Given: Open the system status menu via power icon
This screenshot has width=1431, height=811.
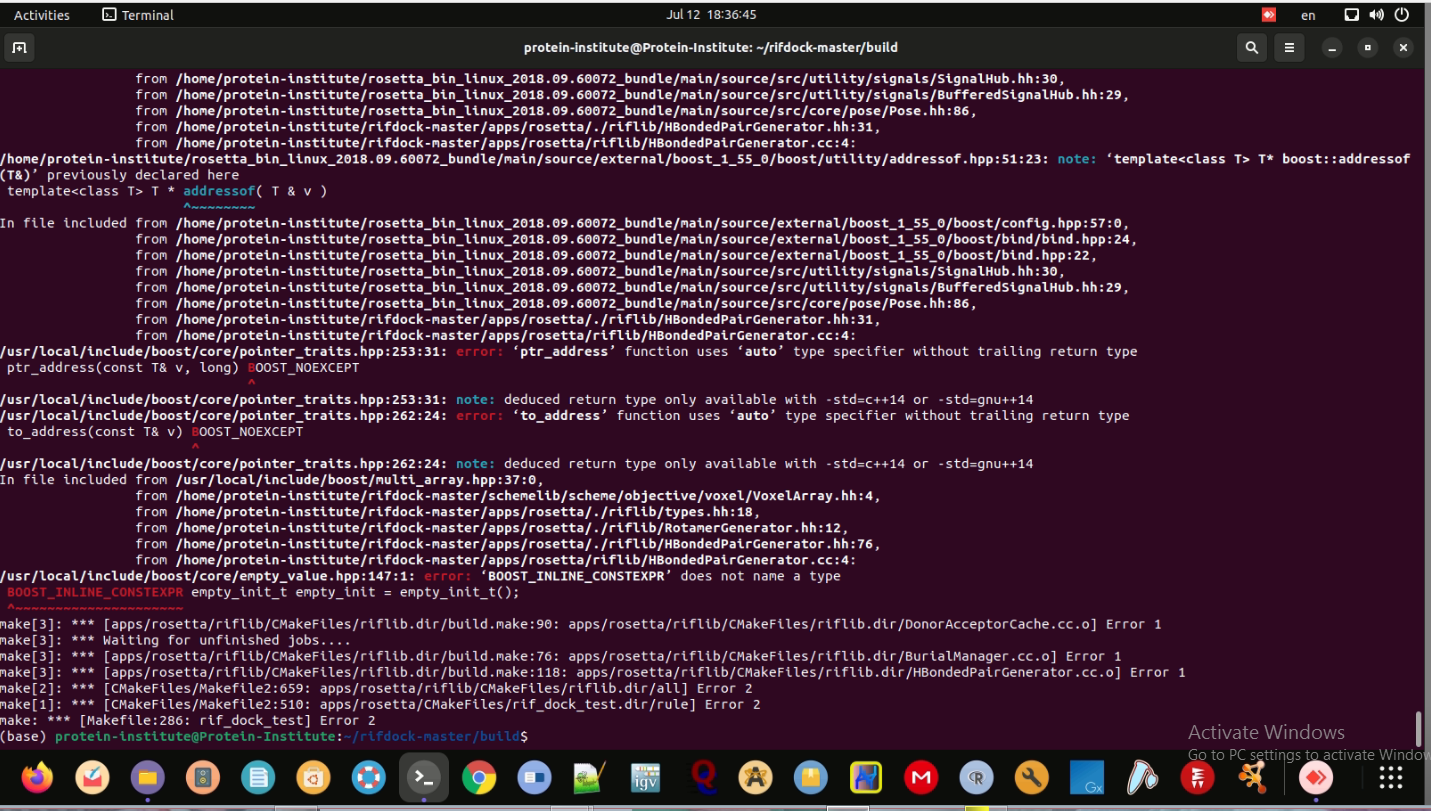Looking at the screenshot, I should 1401,14.
